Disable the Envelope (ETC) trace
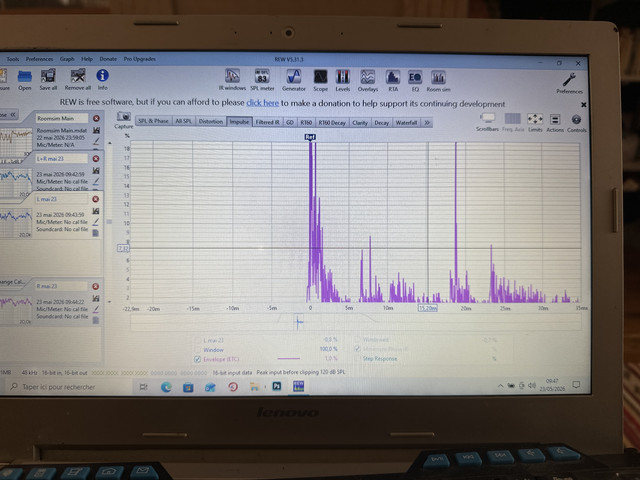The height and width of the screenshot is (480, 640). [x=198, y=359]
